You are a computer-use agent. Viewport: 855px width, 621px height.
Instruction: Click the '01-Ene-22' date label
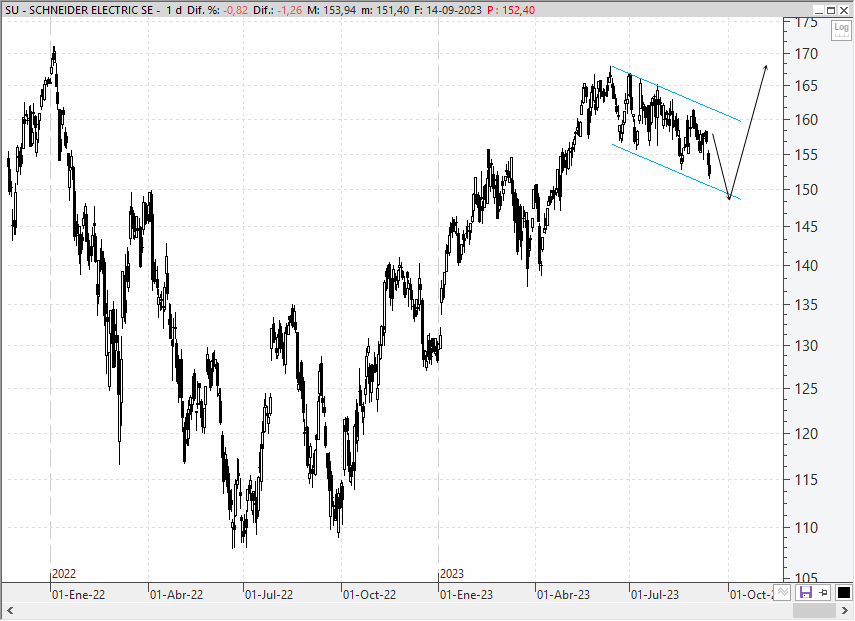(x=78, y=595)
